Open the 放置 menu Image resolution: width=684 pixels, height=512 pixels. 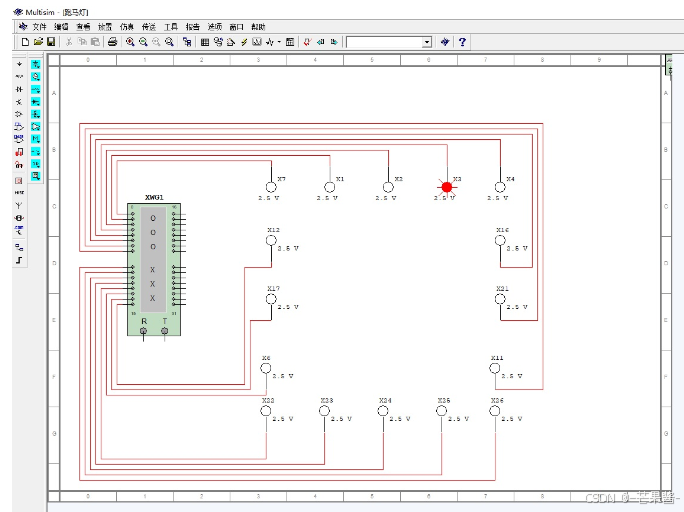point(105,27)
